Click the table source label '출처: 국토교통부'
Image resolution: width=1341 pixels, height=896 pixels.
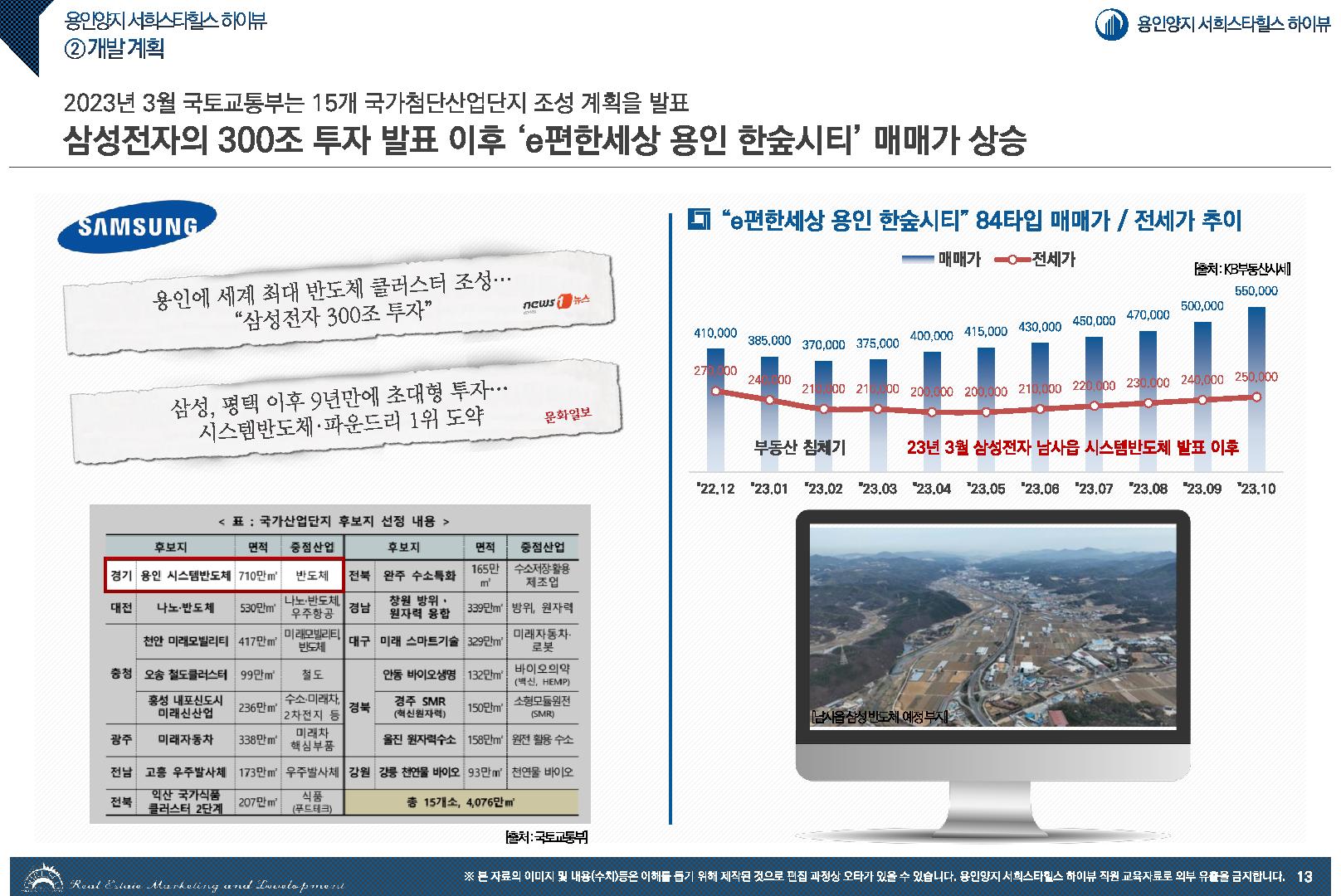[x=547, y=837]
